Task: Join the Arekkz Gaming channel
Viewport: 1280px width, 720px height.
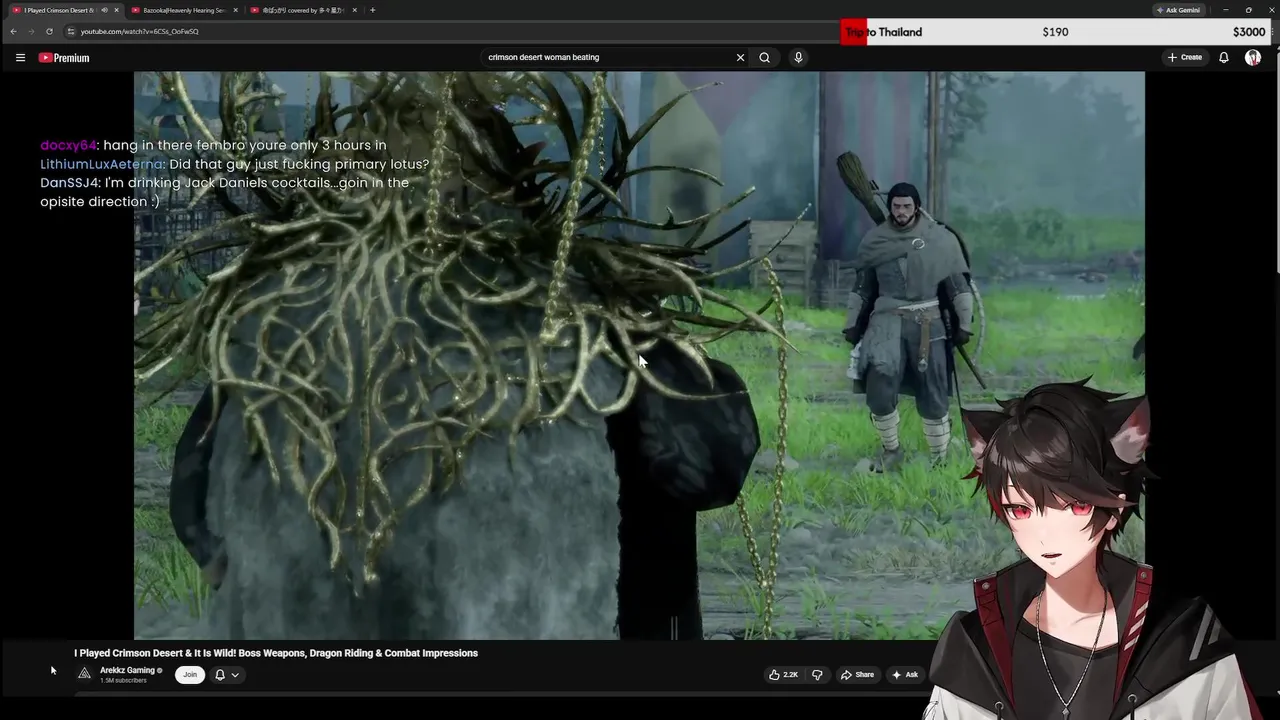Action: (190, 675)
